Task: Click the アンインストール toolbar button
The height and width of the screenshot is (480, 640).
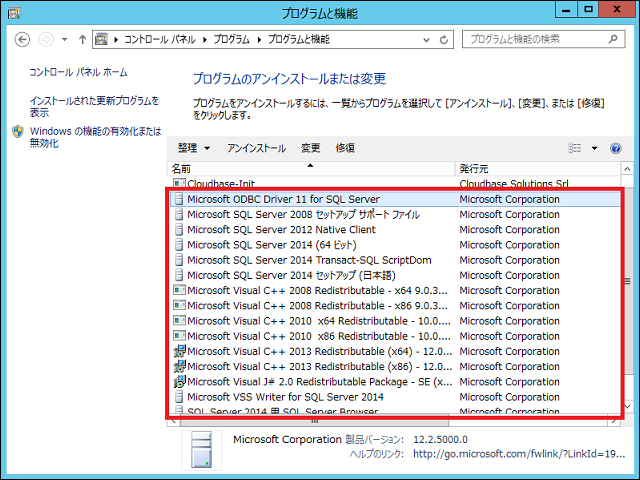Action: click(x=256, y=148)
